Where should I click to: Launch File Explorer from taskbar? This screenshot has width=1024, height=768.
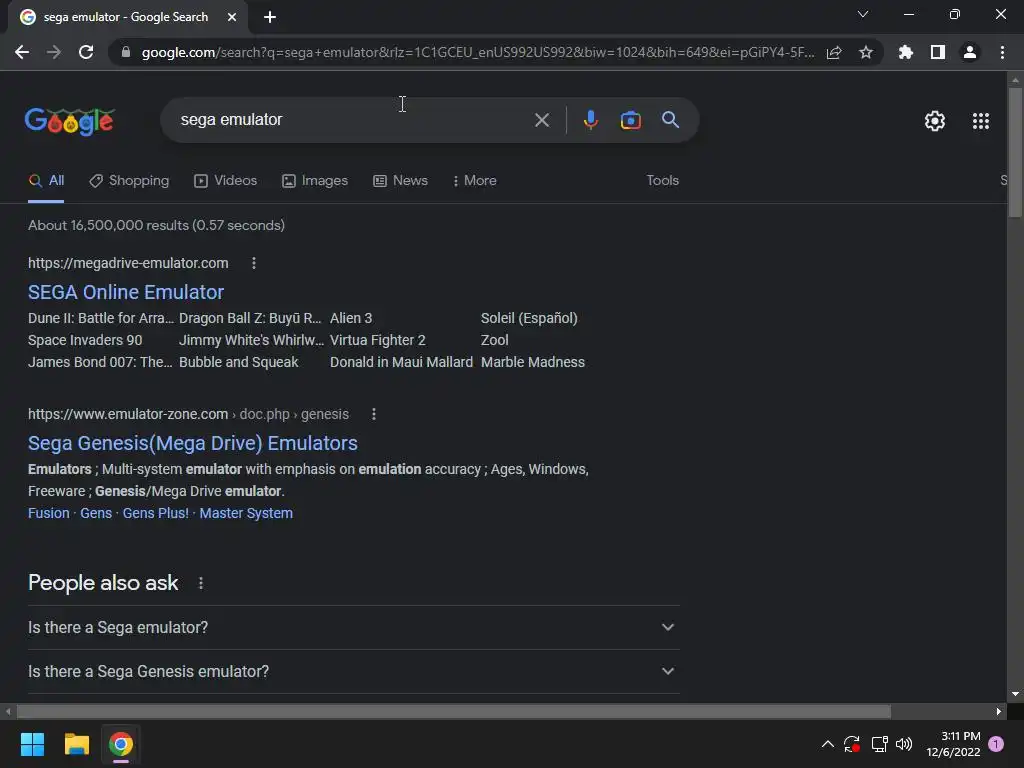click(x=76, y=744)
